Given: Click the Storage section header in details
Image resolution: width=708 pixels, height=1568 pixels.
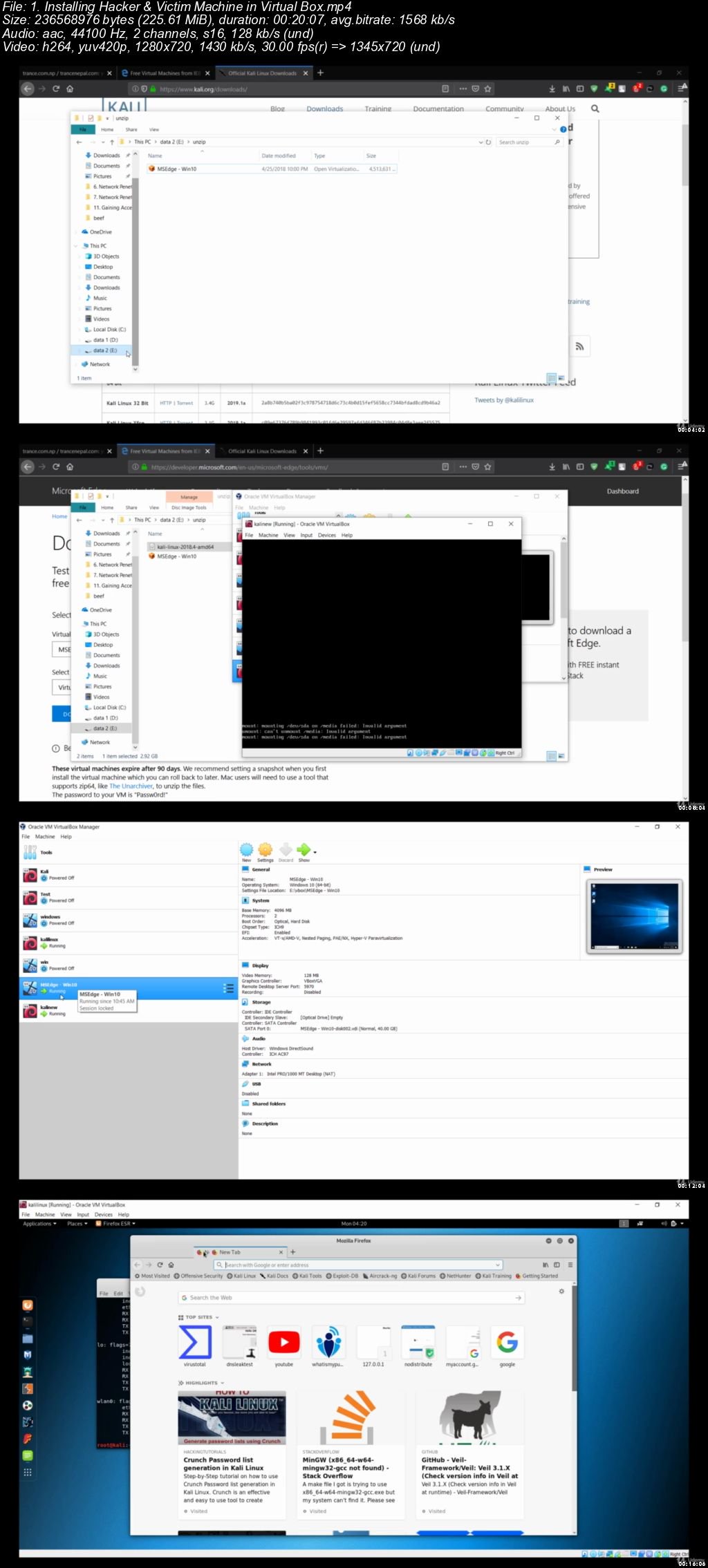Looking at the screenshot, I should (261, 1002).
